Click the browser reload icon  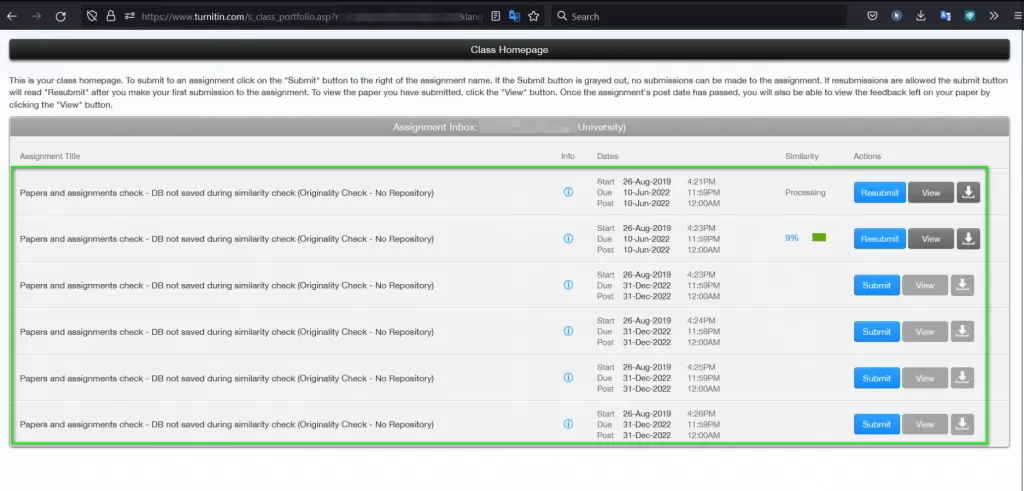click(60, 16)
